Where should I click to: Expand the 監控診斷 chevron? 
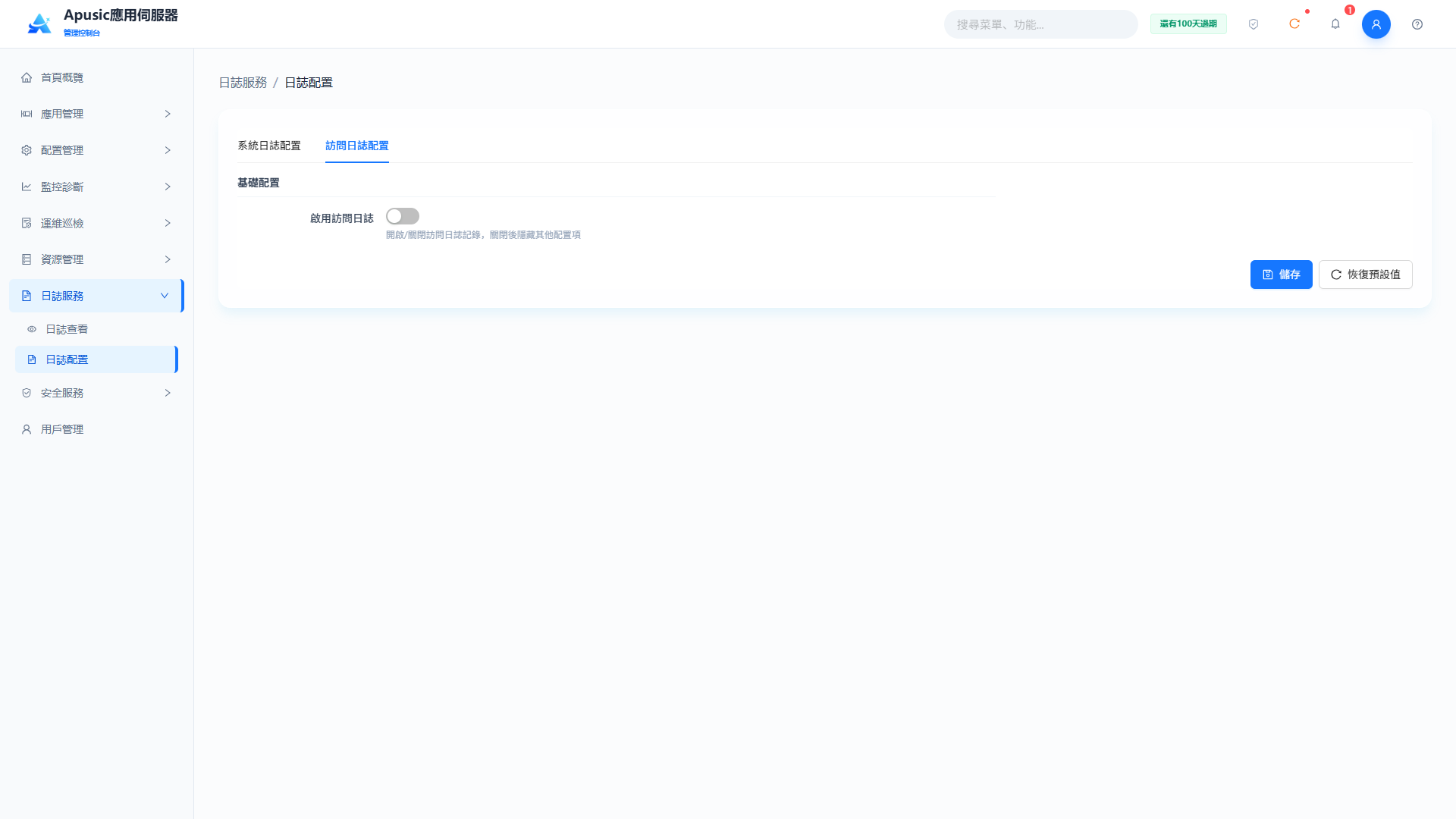pos(168,187)
